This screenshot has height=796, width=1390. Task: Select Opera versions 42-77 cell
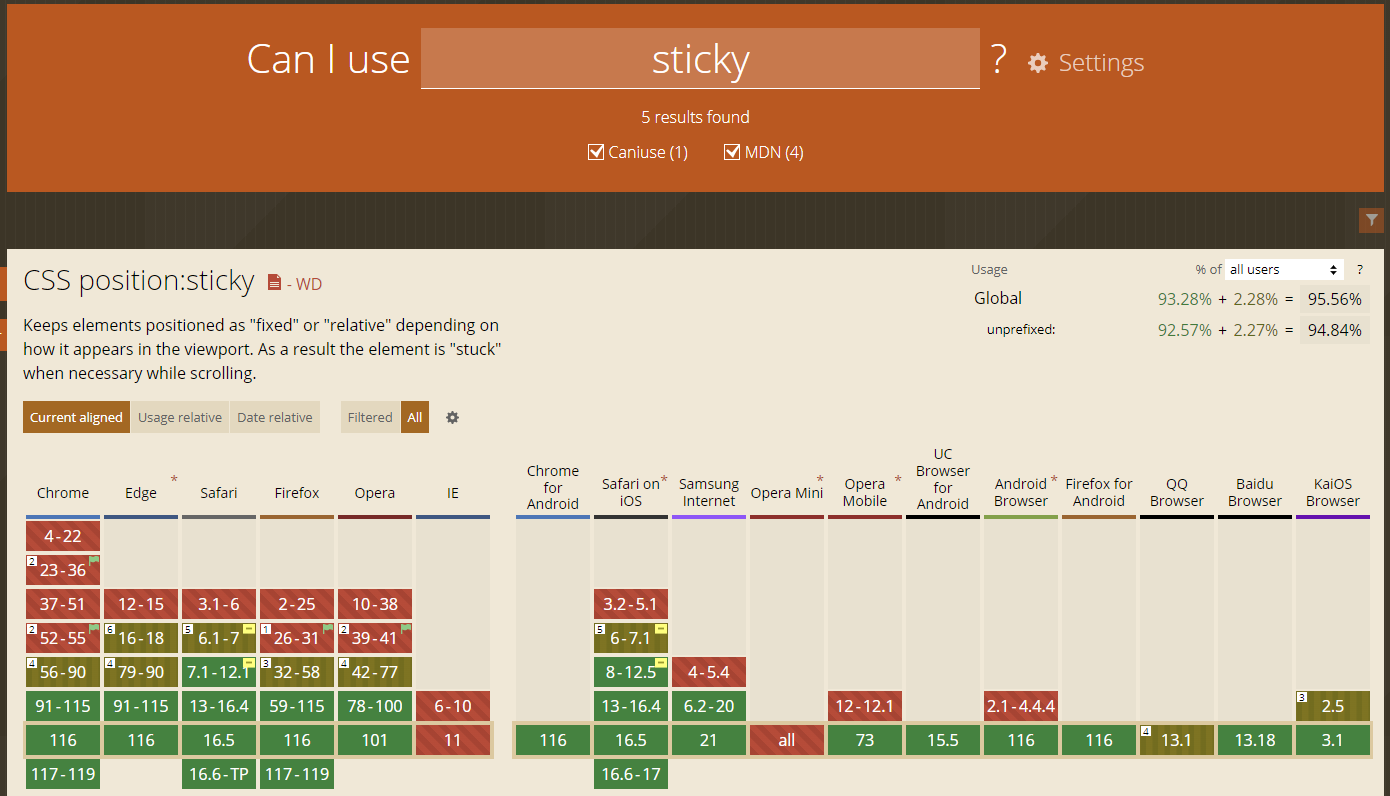pos(375,672)
